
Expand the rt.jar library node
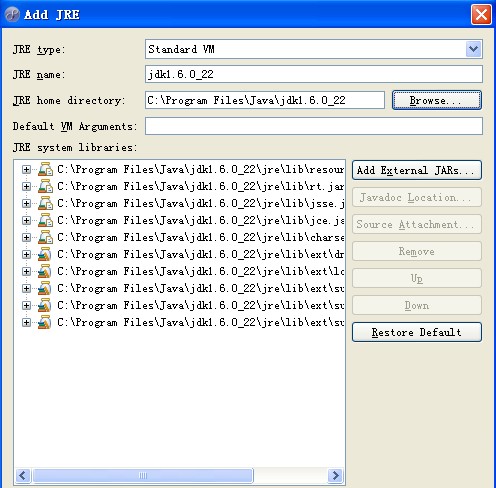click(26, 187)
